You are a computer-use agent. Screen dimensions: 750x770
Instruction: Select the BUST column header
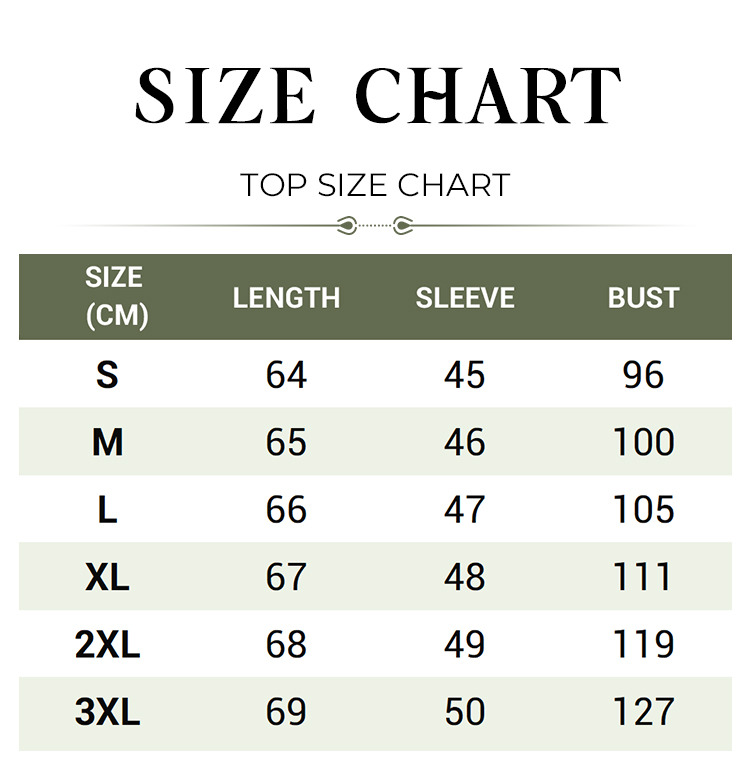pyautogui.click(x=643, y=298)
